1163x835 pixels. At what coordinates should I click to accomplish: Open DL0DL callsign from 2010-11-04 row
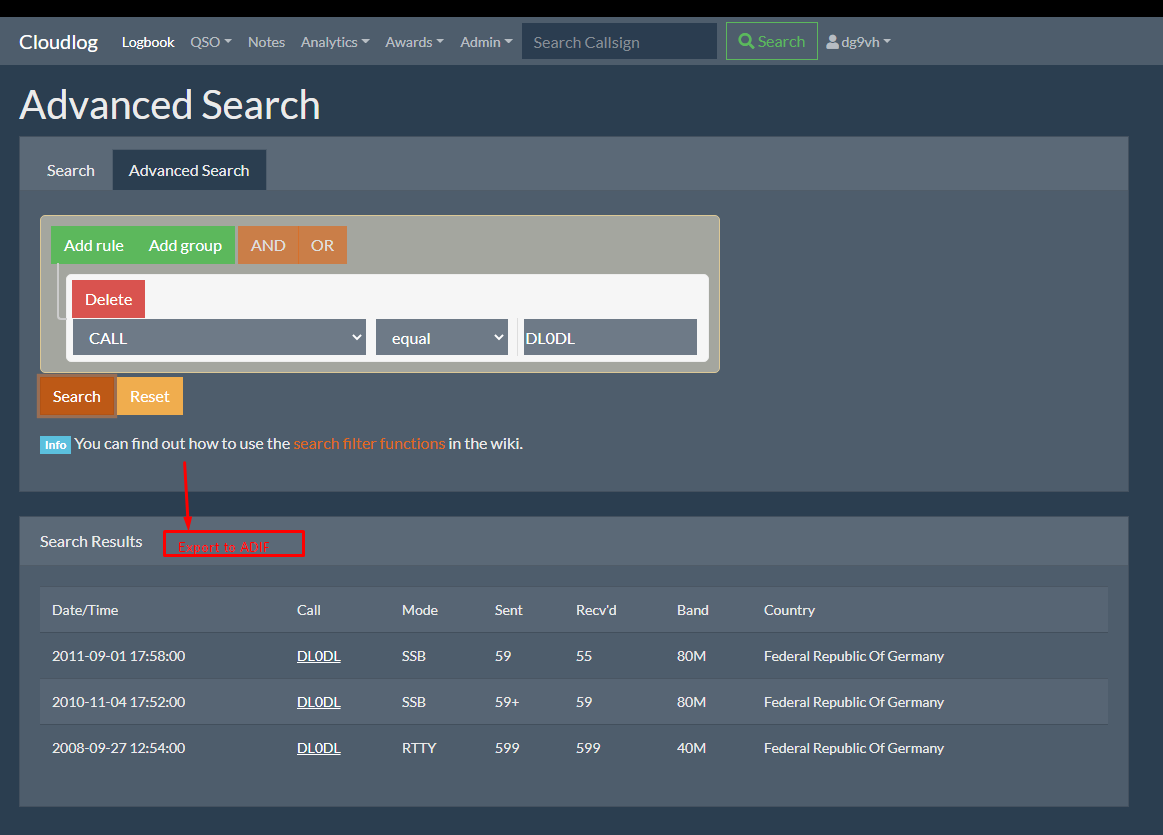(x=318, y=702)
